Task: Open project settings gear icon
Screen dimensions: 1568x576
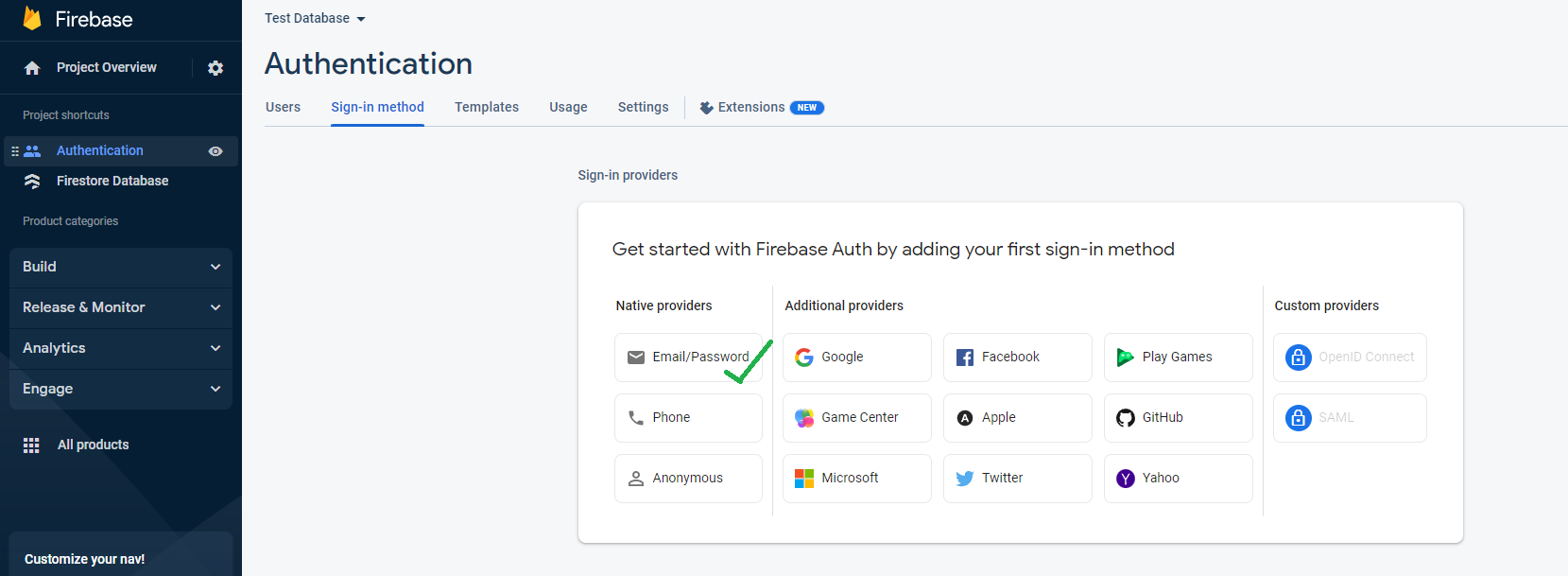Action: pyautogui.click(x=215, y=68)
